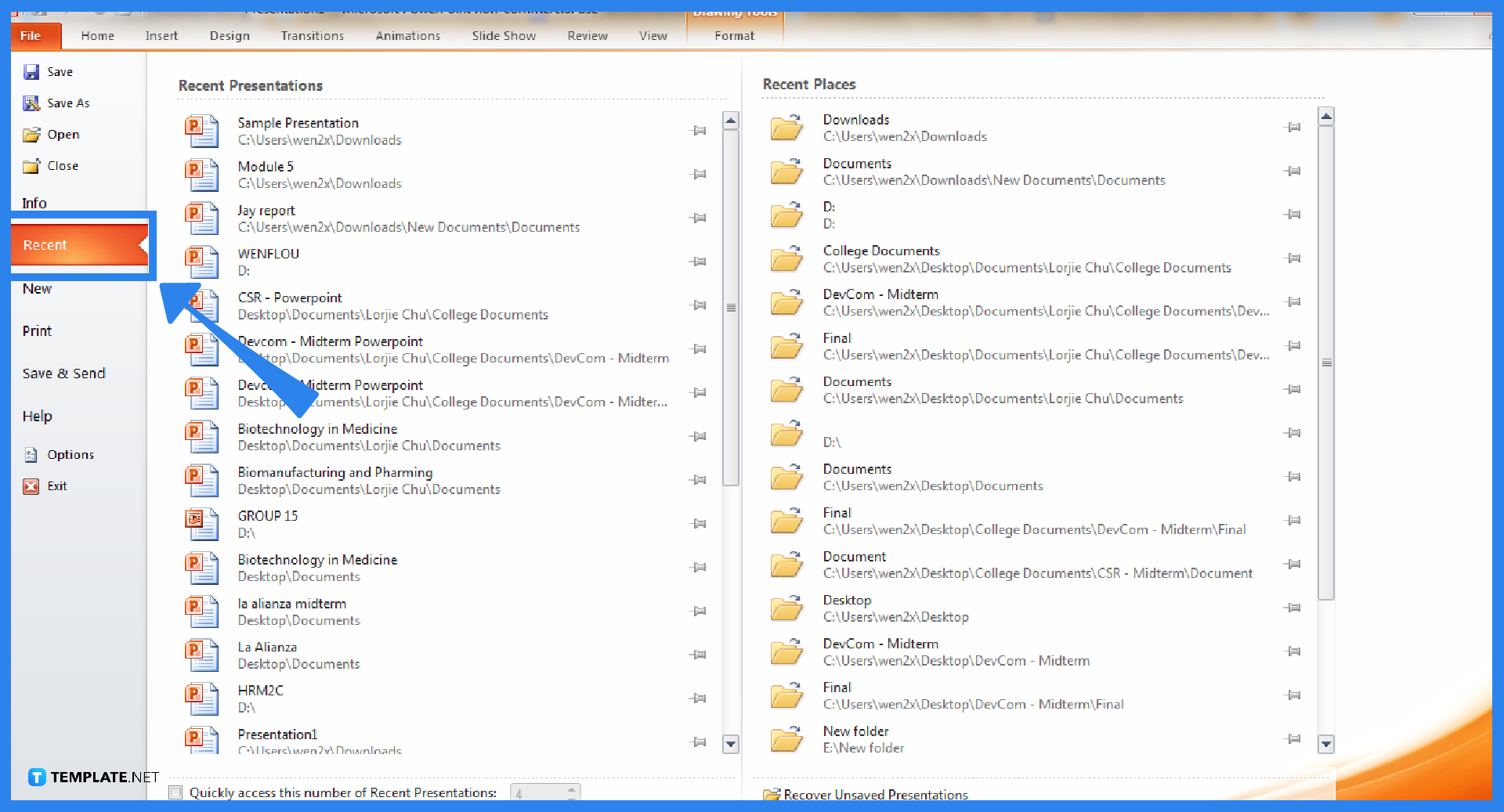Click Recover Unsaved Presentations
The height and width of the screenshot is (812, 1504).
(875, 794)
